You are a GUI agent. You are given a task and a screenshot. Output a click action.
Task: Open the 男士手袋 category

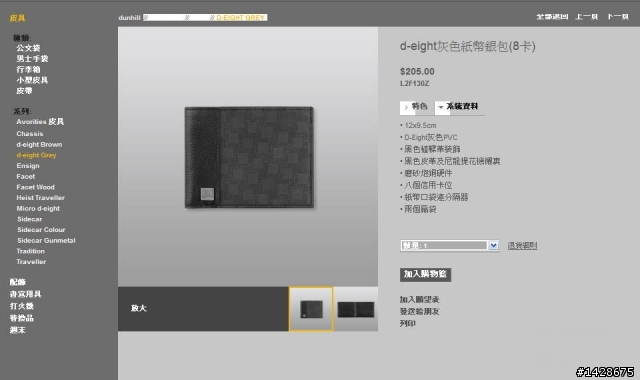coord(32,59)
